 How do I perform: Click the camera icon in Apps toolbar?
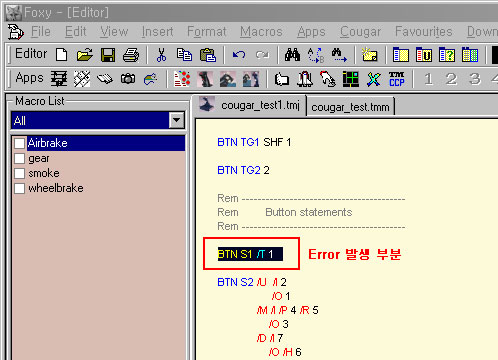point(128,79)
